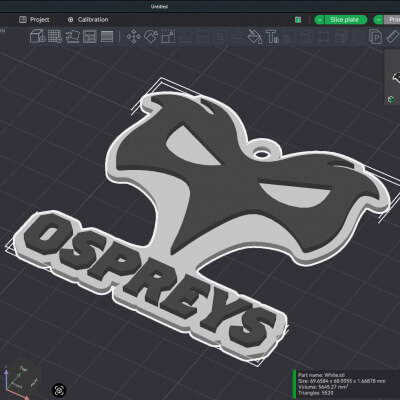This screenshot has width=400, height=400.
Task: Select the Text shape tool
Action: coord(272,36)
